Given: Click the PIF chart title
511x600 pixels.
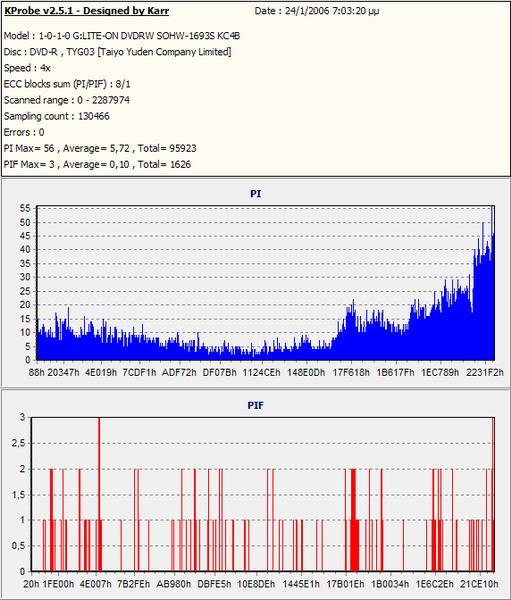Looking at the screenshot, I should click(255, 405).
